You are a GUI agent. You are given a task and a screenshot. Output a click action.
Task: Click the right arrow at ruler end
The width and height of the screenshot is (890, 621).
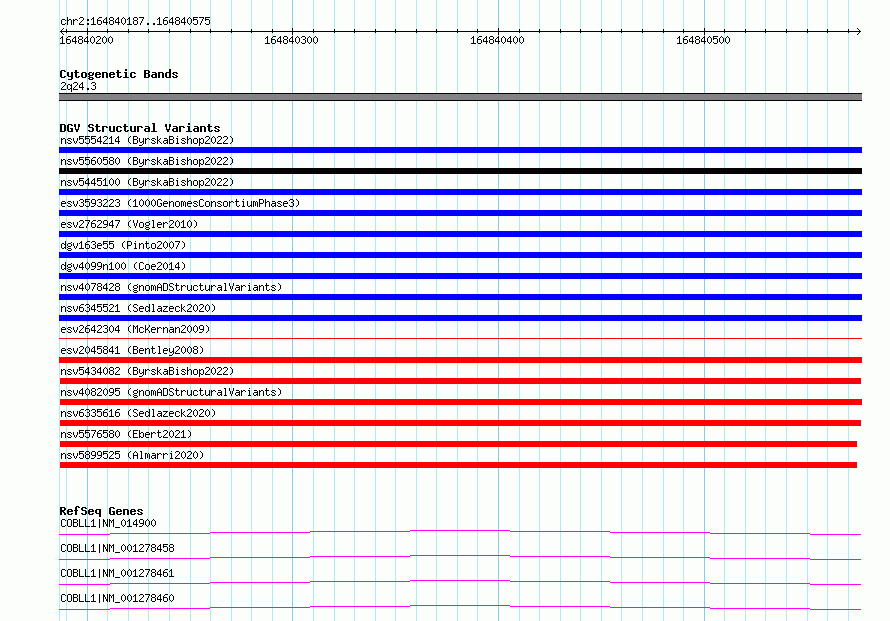coord(858,31)
